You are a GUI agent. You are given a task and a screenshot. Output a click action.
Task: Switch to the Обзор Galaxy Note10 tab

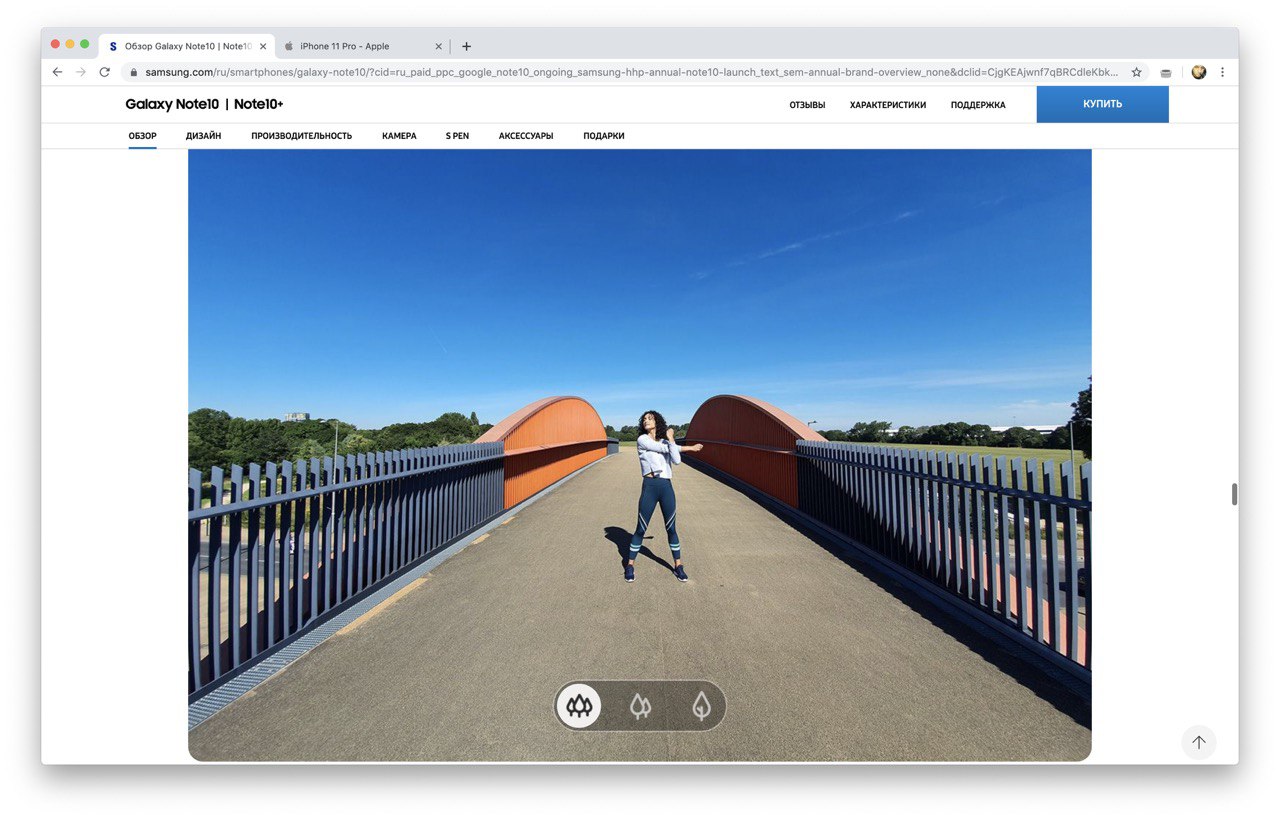coord(186,46)
